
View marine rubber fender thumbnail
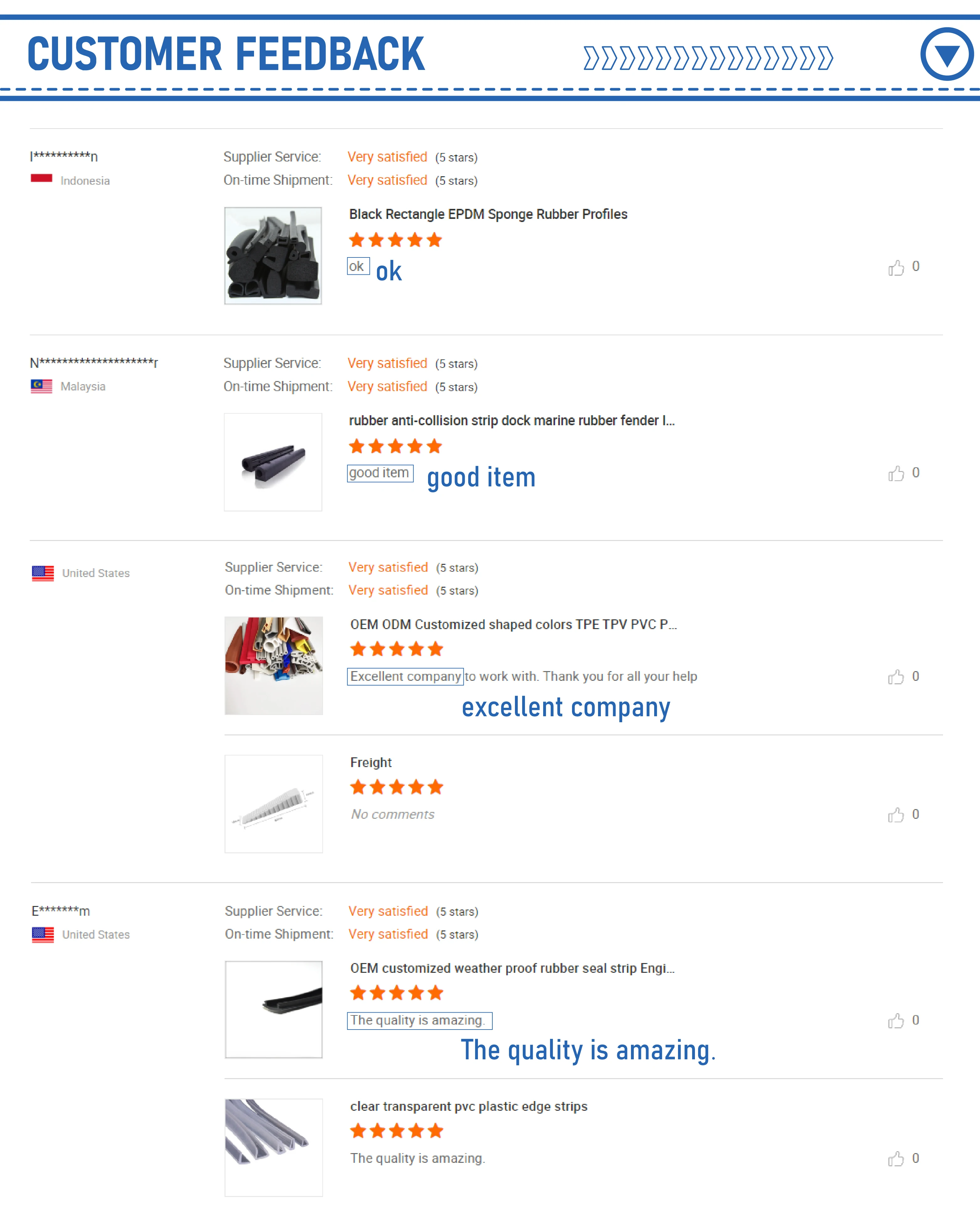[x=273, y=462]
